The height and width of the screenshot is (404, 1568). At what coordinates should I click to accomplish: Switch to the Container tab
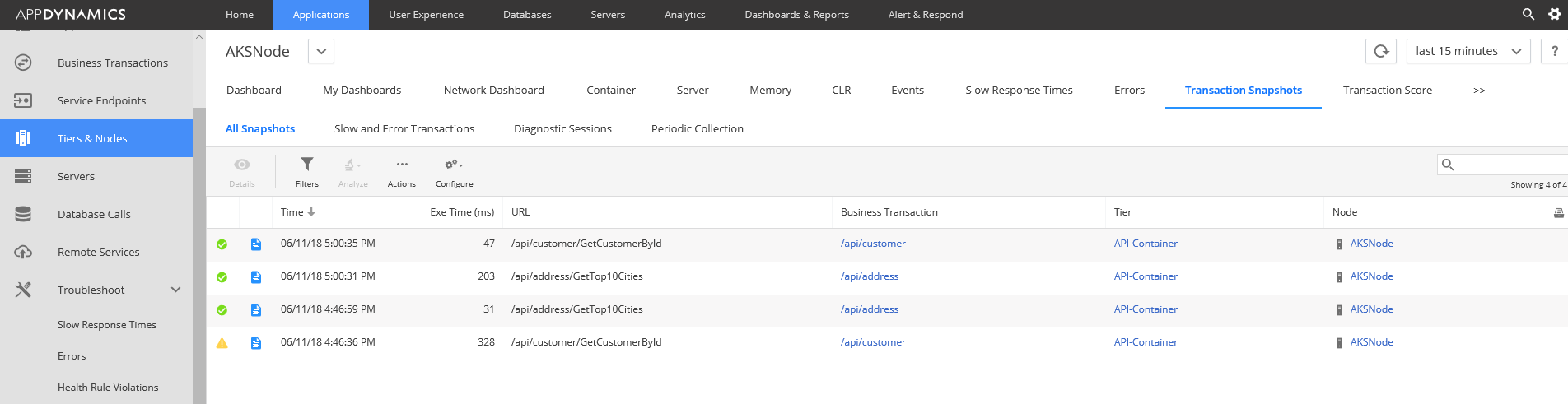coord(611,91)
